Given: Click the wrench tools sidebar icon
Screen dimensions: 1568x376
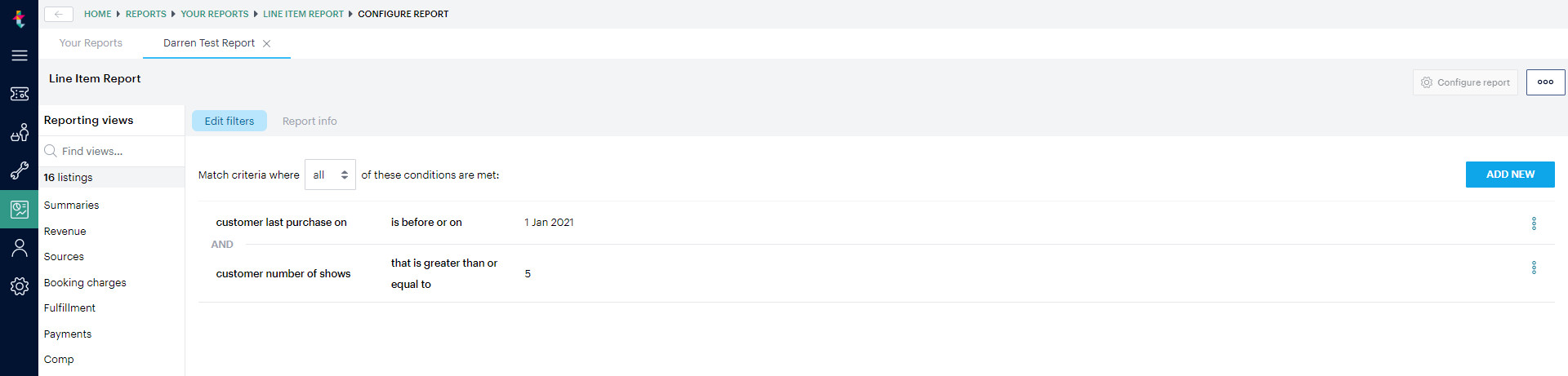Looking at the screenshot, I should click(20, 170).
